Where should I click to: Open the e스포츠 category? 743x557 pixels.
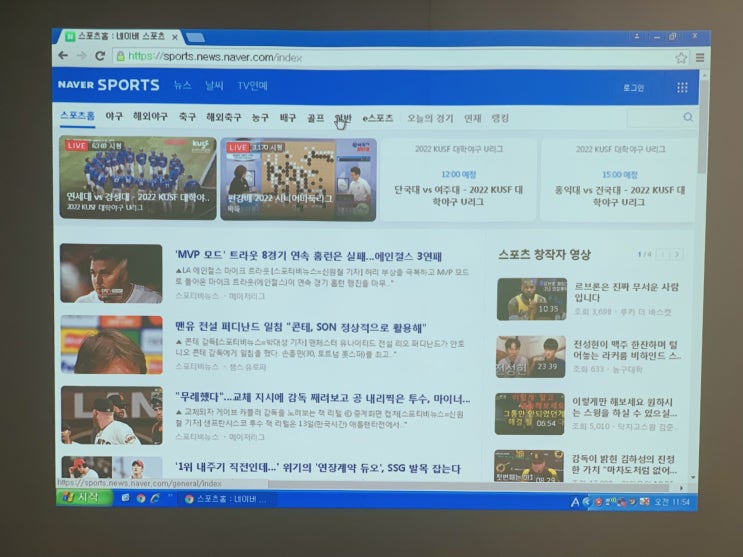pyautogui.click(x=378, y=118)
